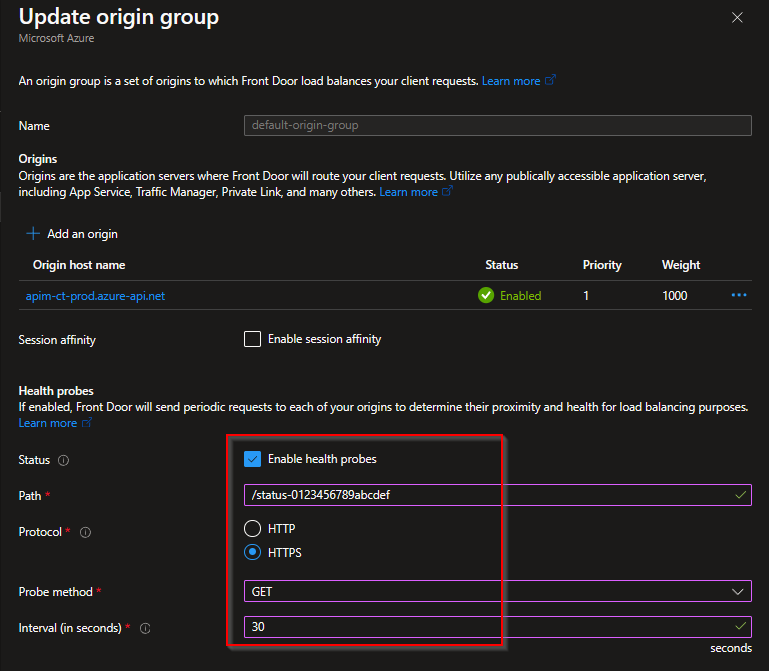
Task: Click the weight value 1000
Action: pos(674,296)
